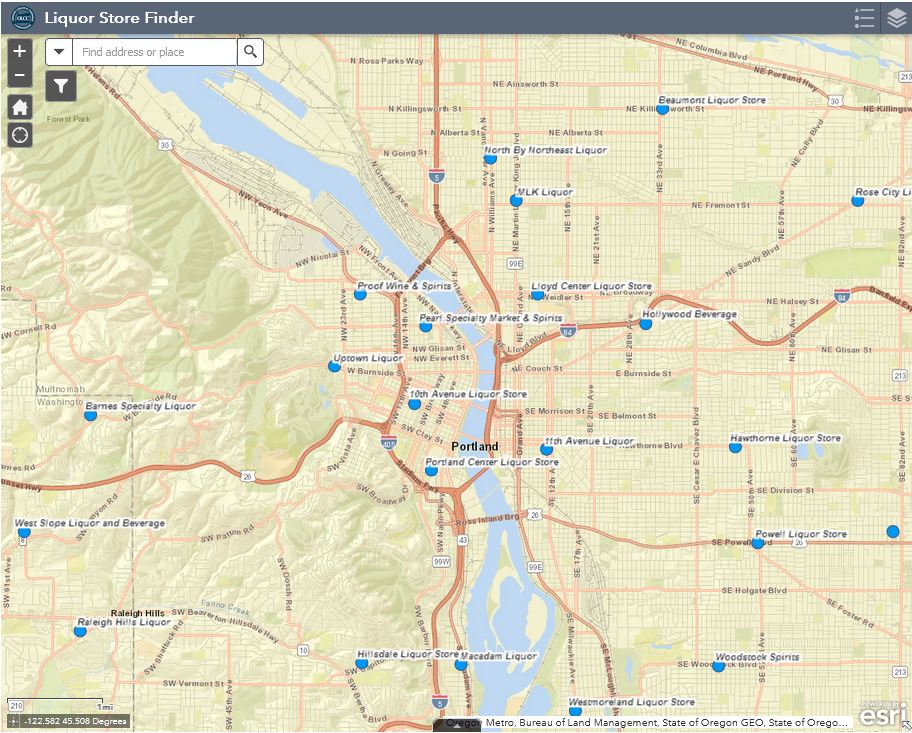Select Pearl Specialty Market & Spirits marker
This screenshot has width=912, height=733.
click(426, 326)
